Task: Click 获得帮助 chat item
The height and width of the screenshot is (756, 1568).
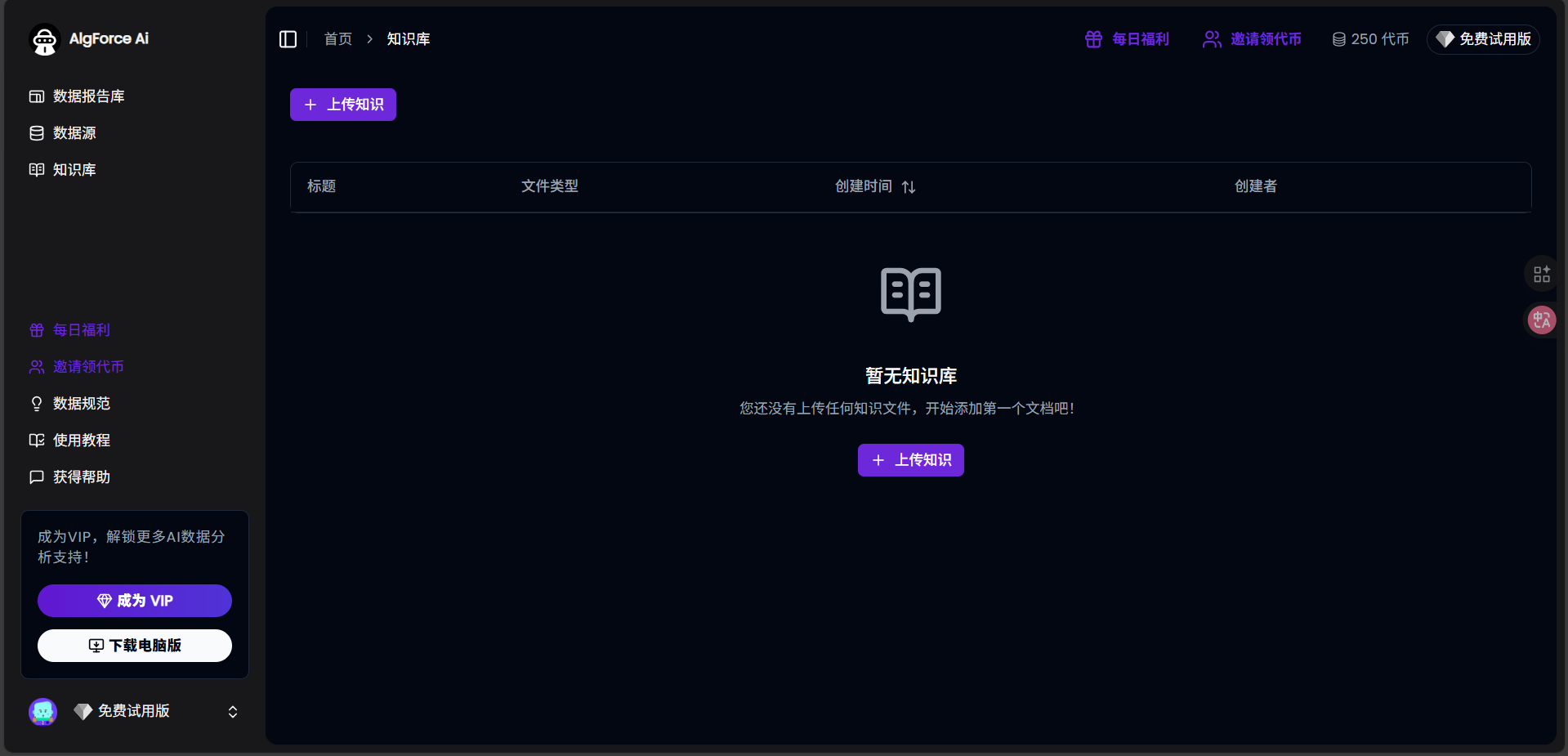Action: tap(70, 477)
